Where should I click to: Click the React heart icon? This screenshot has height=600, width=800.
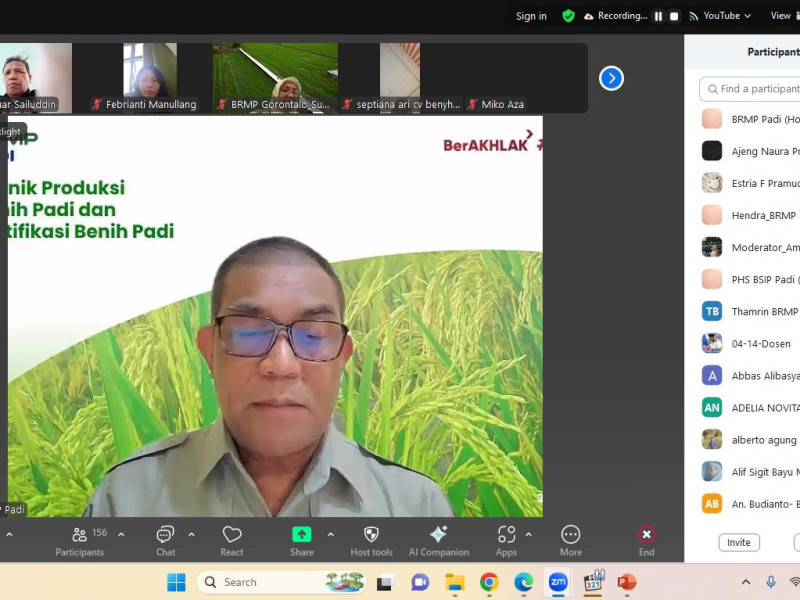tap(232, 535)
